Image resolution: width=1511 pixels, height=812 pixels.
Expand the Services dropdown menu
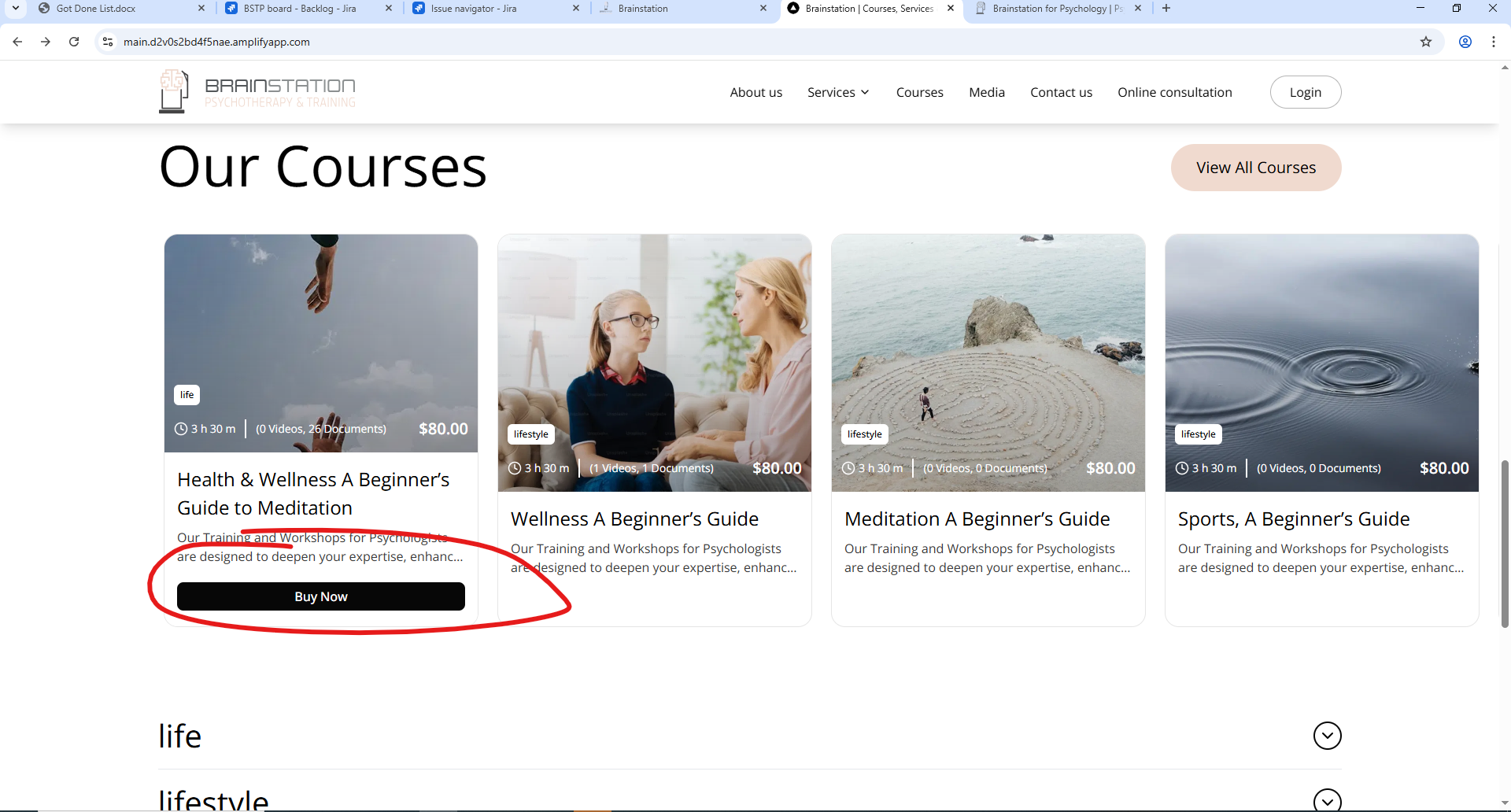(x=838, y=92)
